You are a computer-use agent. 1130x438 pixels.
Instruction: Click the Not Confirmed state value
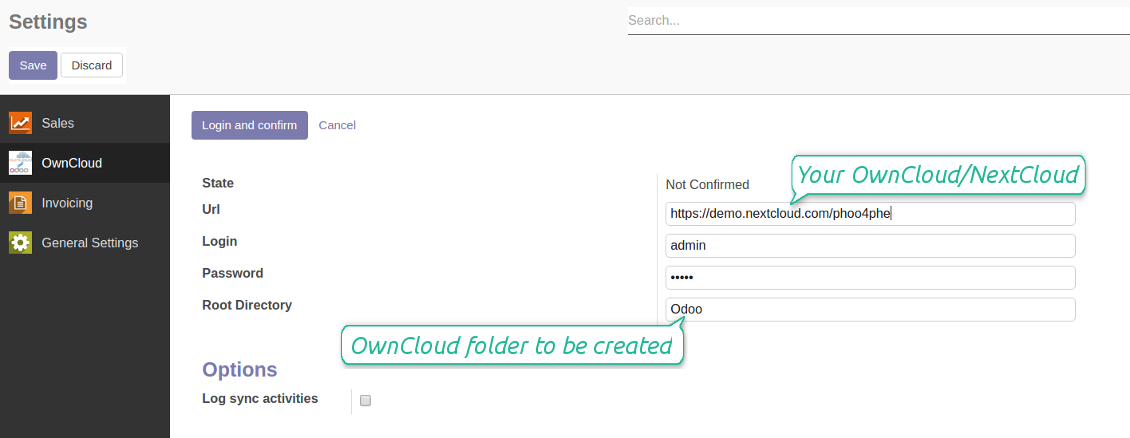(707, 184)
